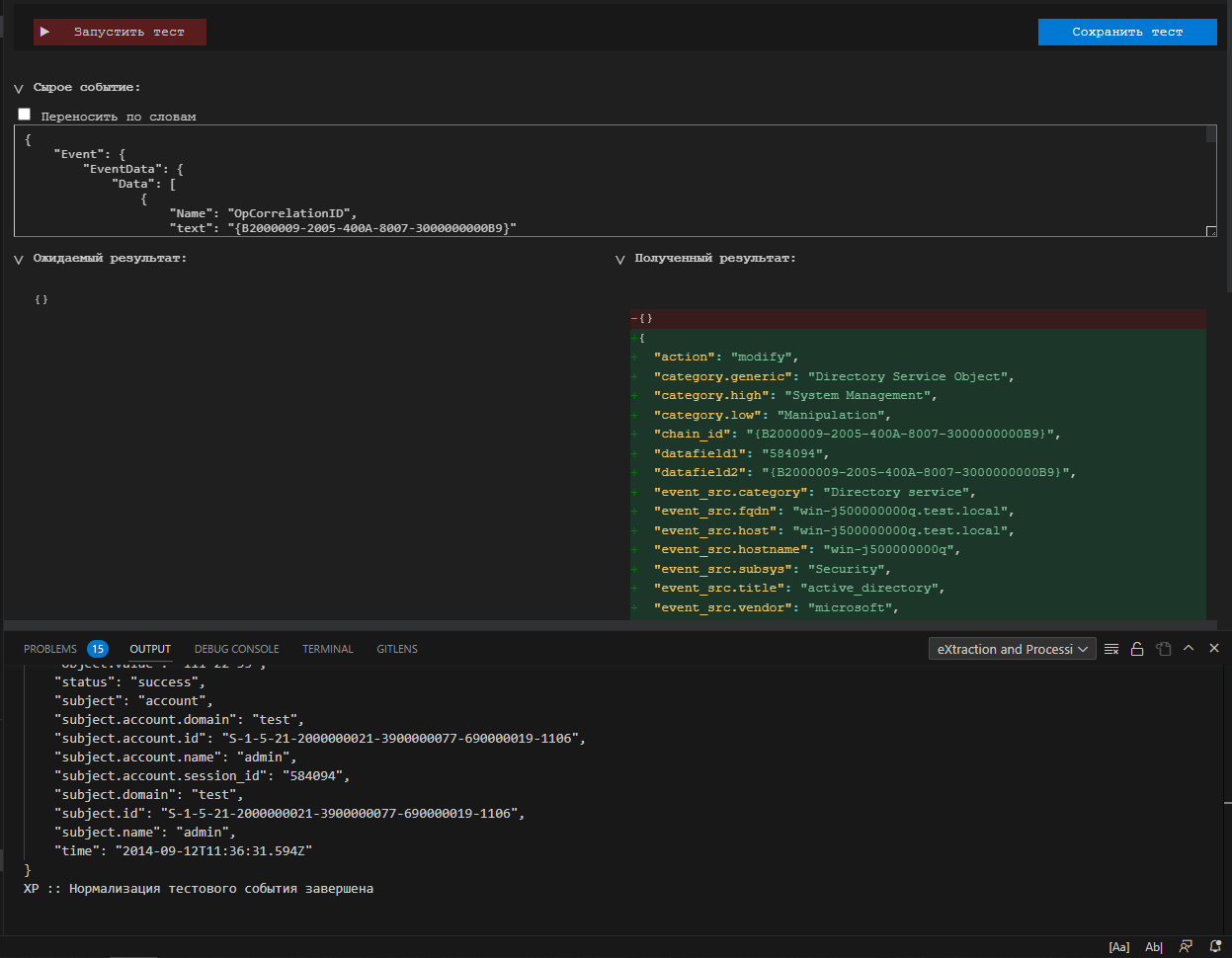Open the DEBUG CONSOLE tab
The height and width of the screenshot is (958, 1232).
pos(236,649)
